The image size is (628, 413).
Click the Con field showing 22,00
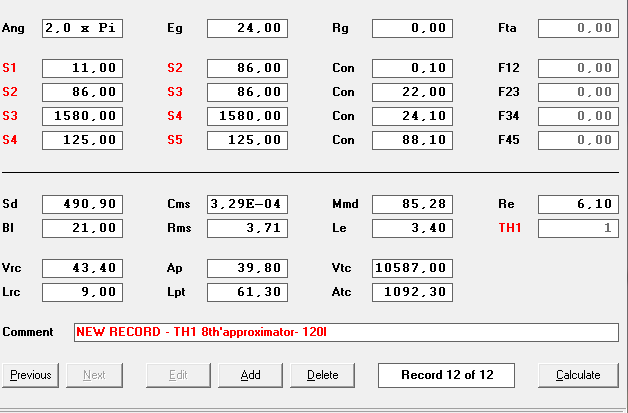[x=413, y=93]
